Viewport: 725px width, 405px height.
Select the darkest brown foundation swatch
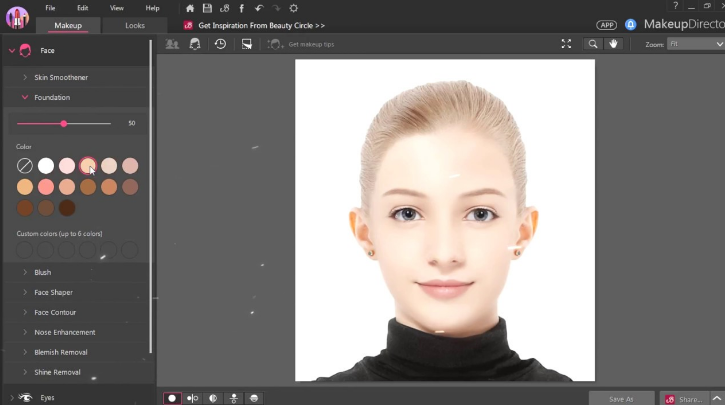pos(67,208)
